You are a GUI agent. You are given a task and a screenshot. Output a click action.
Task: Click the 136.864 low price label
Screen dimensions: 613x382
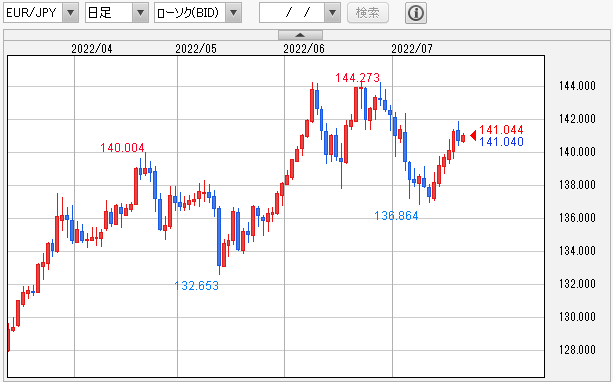(396, 216)
